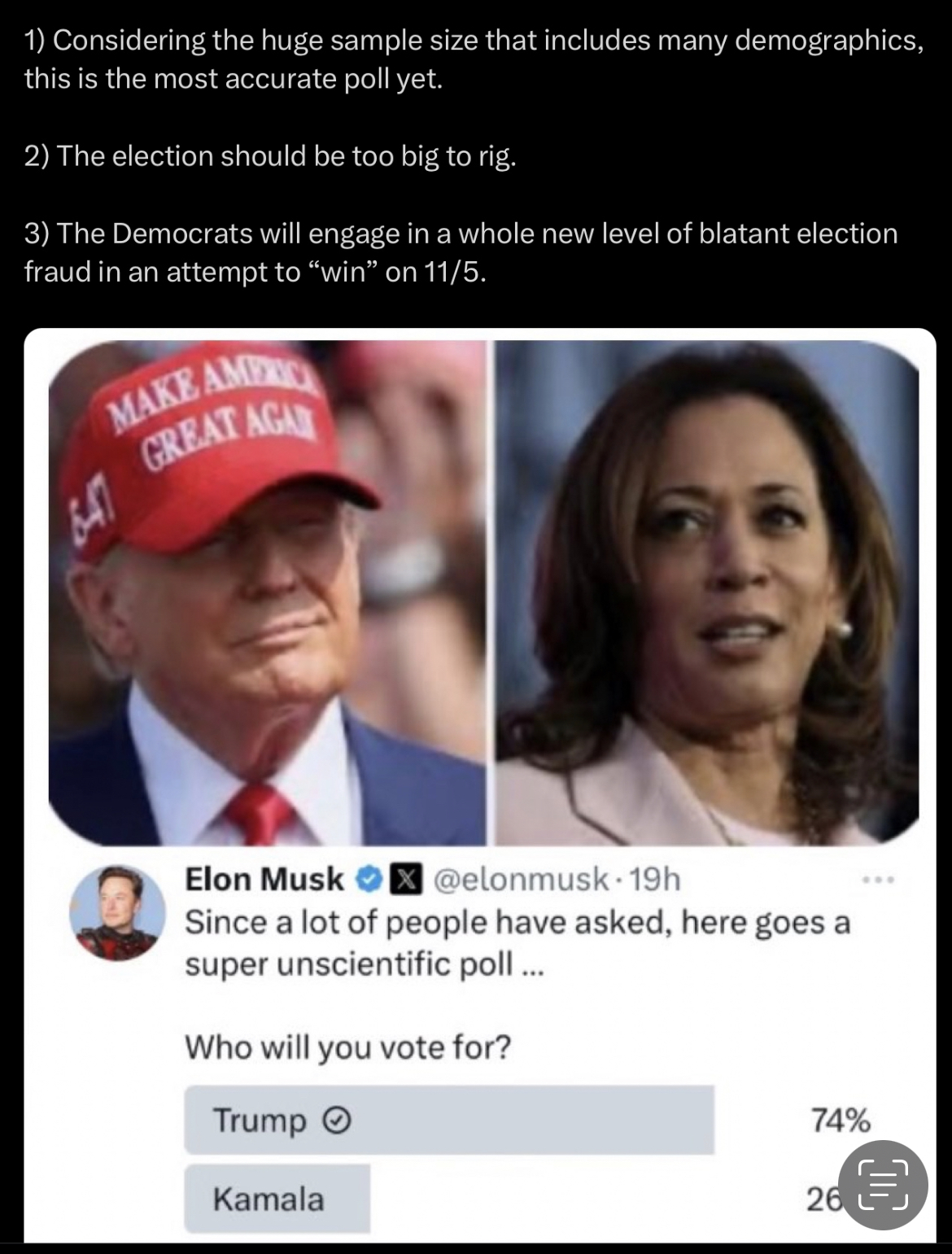Click the 74% poll result
Viewport: 952px width, 1254px height.
click(841, 1121)
